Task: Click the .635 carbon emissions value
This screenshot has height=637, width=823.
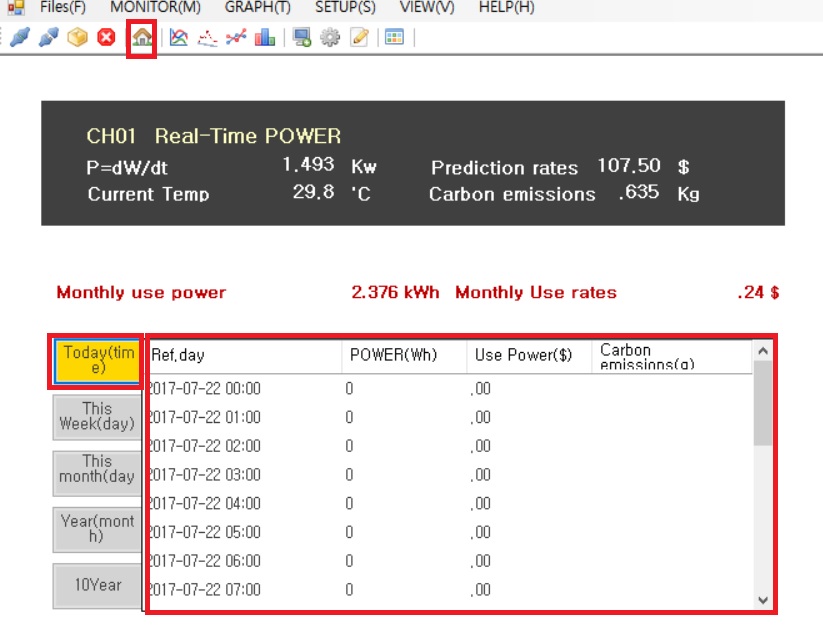Action: pyautogui.click(x=638, y=192)
